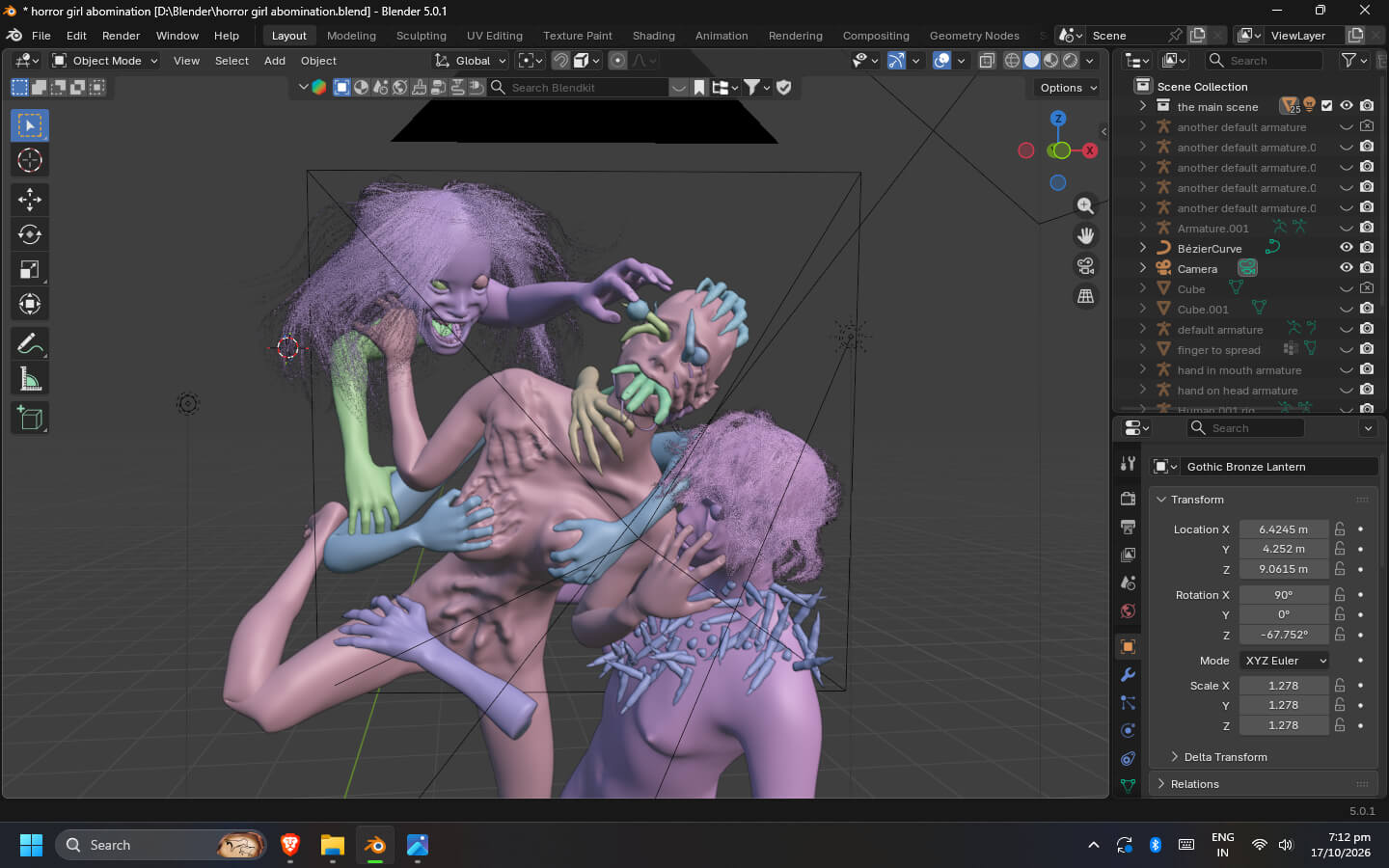The width and height of the screenshot is (1389, 868).
Task: Switch to the Shading workspace tab
Action: click(x=653, y=36)
